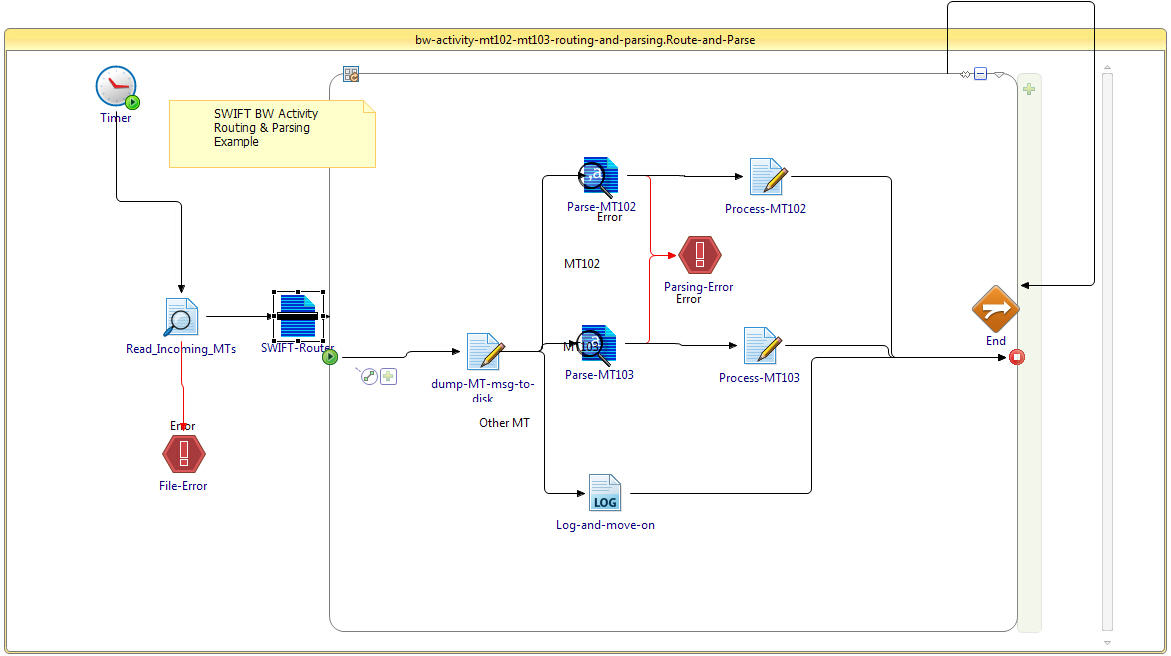
Task: Select the Parsing-Error throw activity
Action: 700,256
